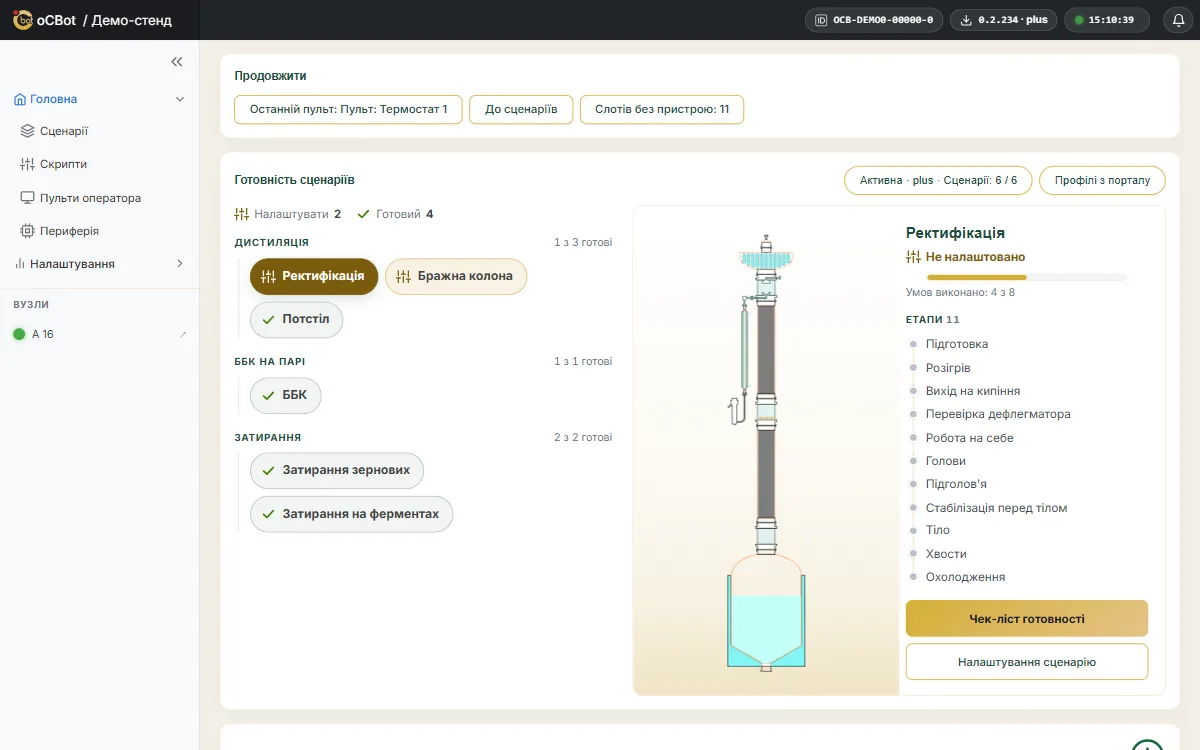Click the oCBot logo icon
Viewport: 1200px width, 750px height.
point(23,20)
